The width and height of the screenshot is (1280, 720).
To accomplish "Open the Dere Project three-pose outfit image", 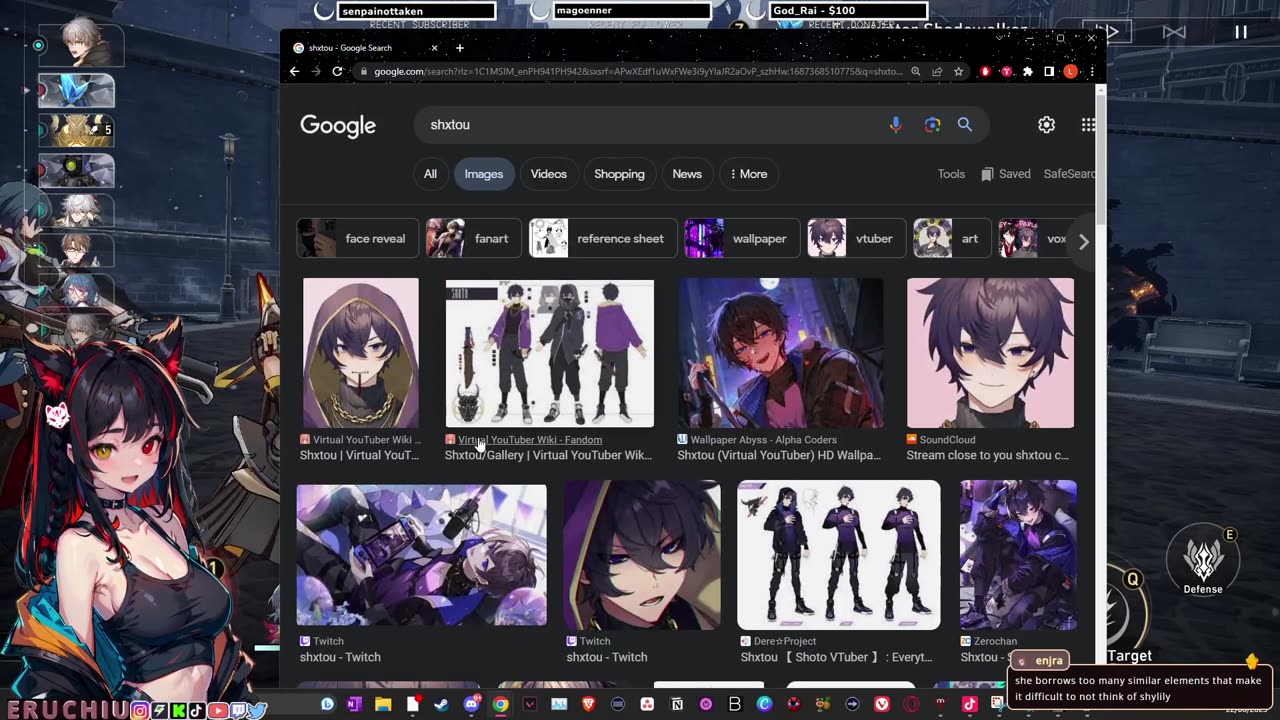I will pyautogui.click(x=838, y=555).
